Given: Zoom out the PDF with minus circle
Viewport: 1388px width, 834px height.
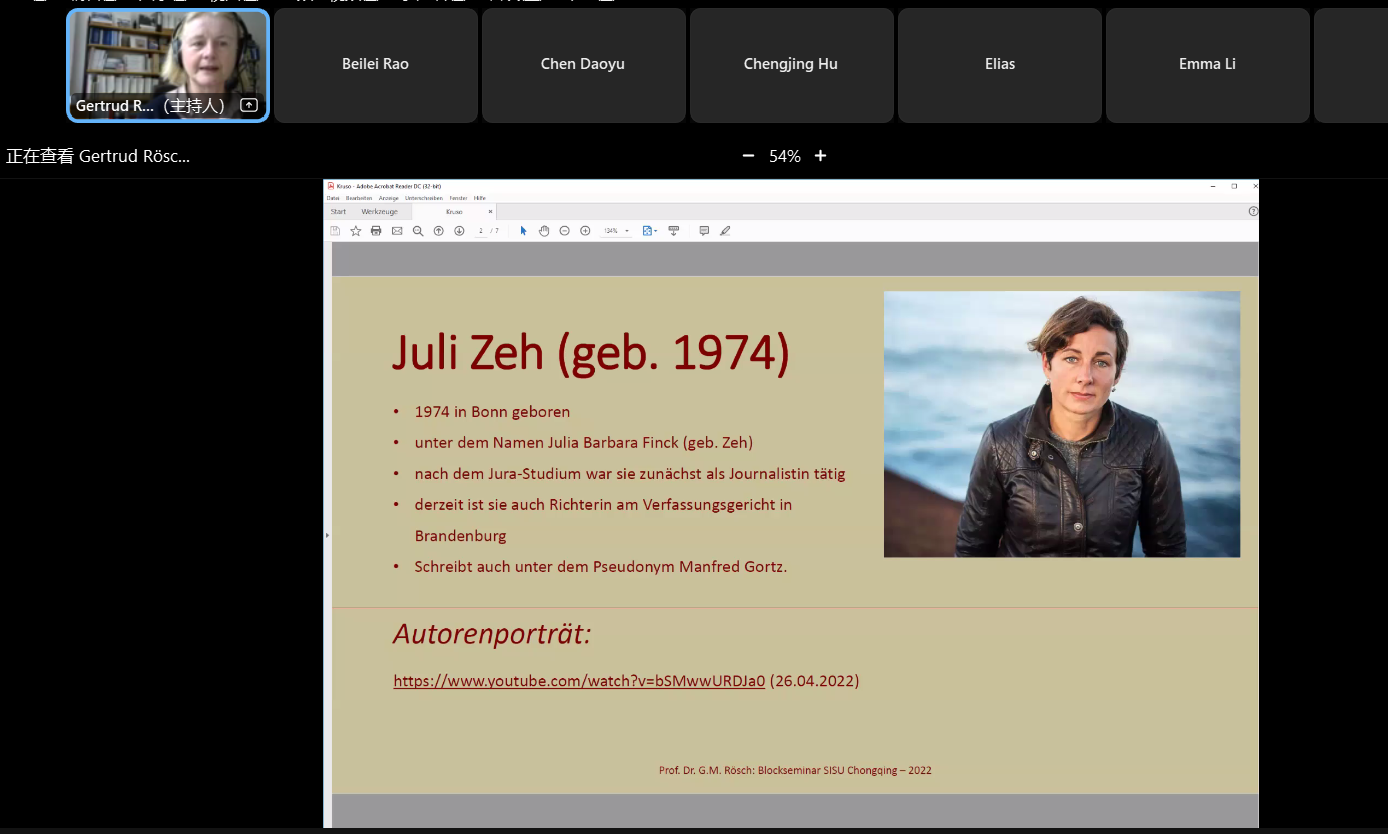Looking at the screenshot, I should point(564,231).
